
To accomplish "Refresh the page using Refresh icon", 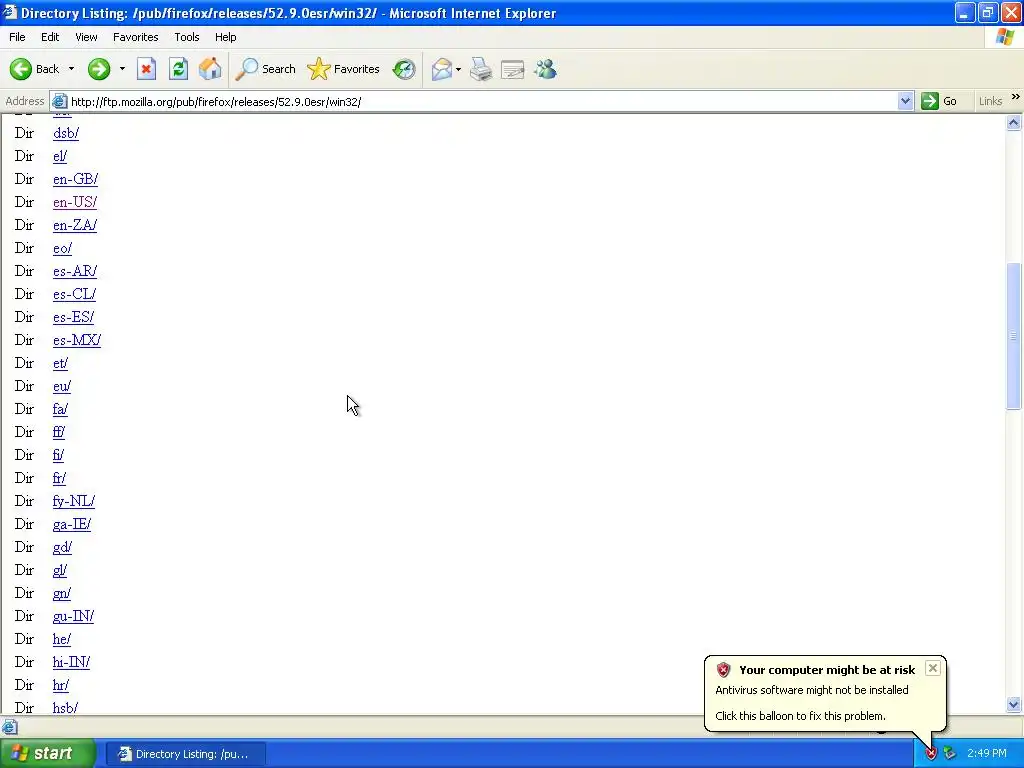I will click(x=178, y=69).
